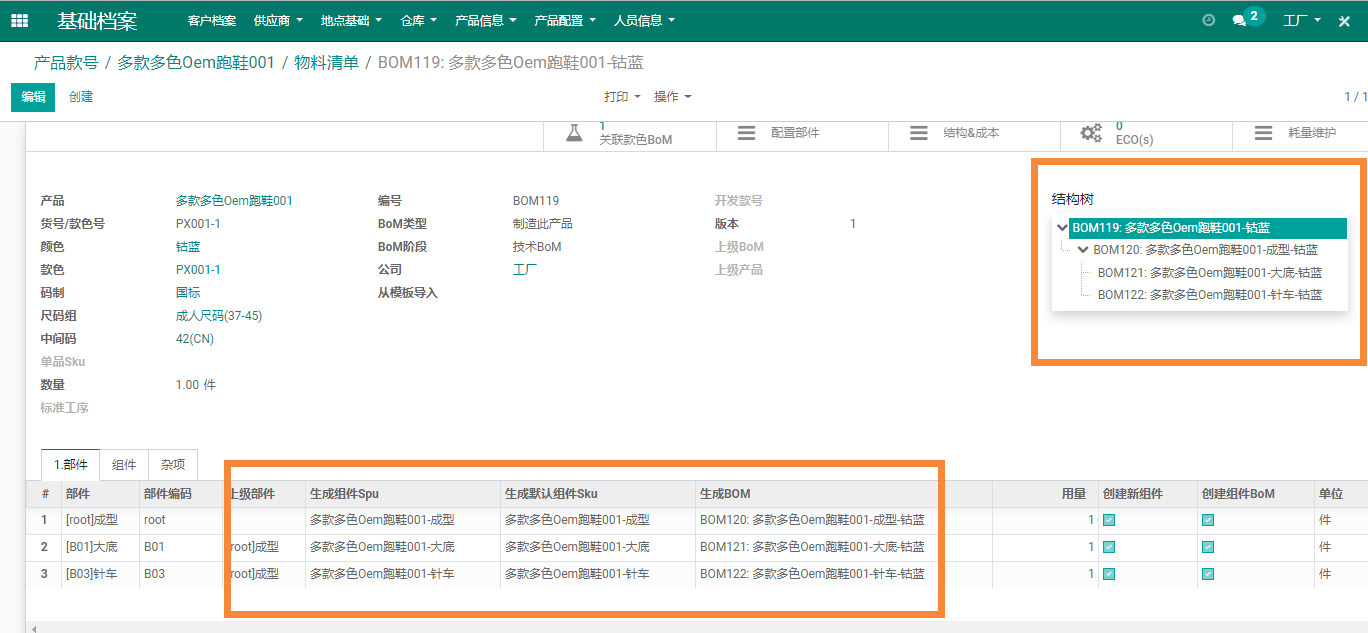
Task: Collapse the BOM119 tree node arrow
Action: coord(1062,228)
